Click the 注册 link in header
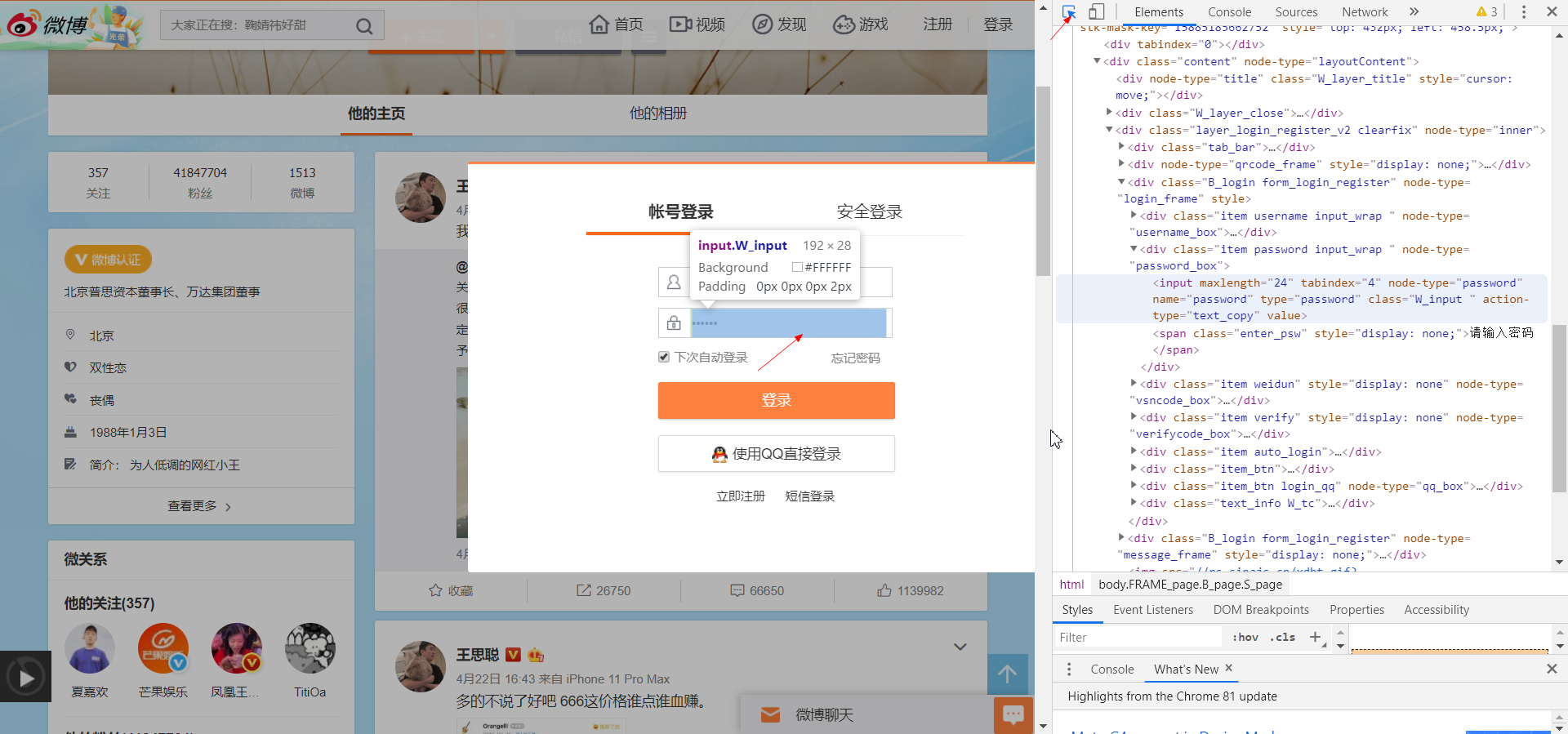The height and width of the screenshot is (734, 1568). tap(938, 24)
